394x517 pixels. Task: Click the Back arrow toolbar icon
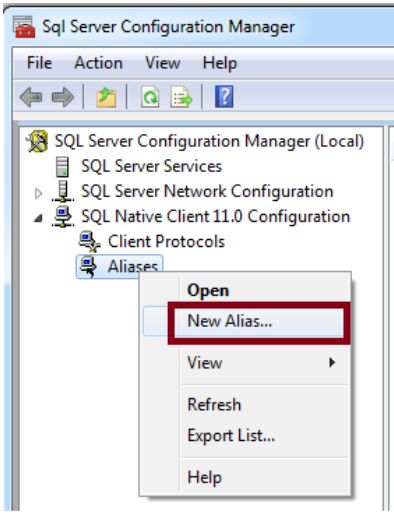[x=31, y=97]
